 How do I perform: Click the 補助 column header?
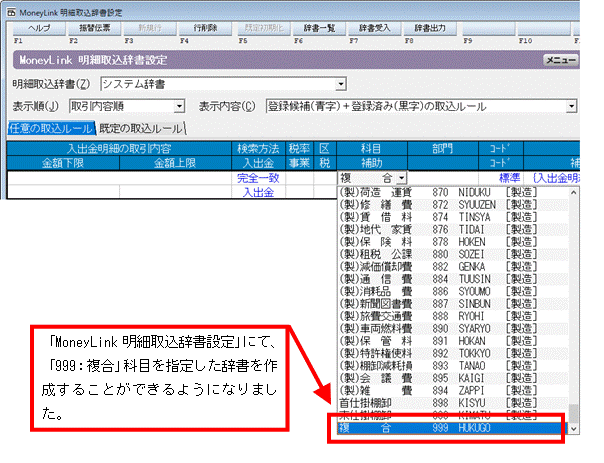[372, 163]
